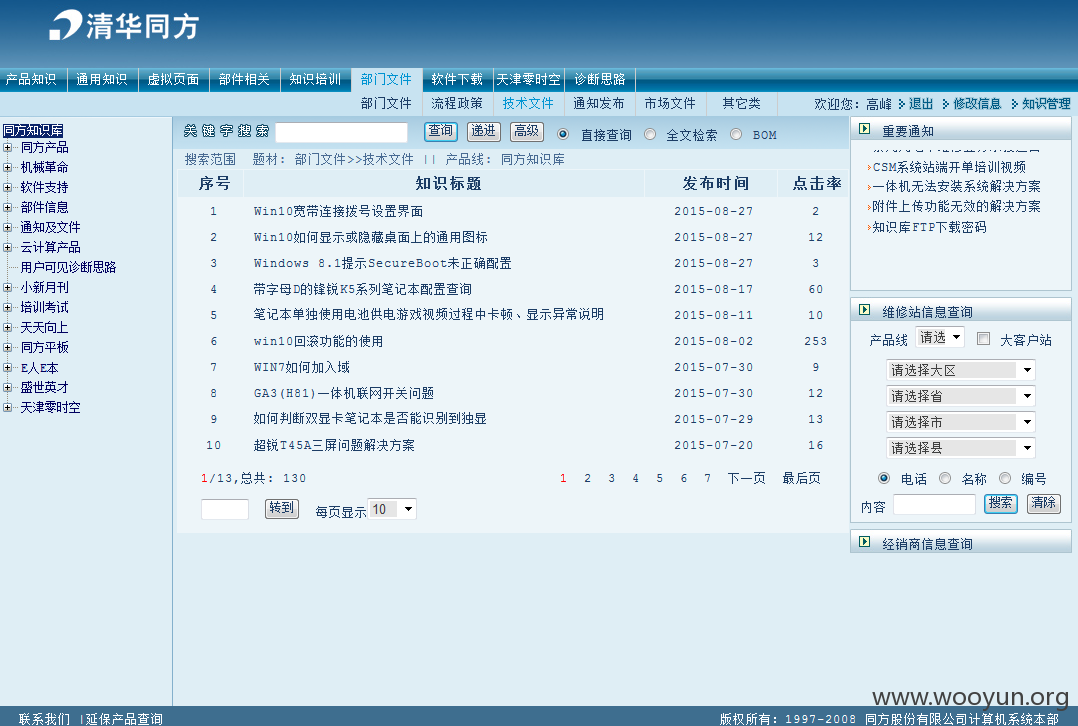The height and width of the screenshot is (726, 1078).
Task: Open article win10回滚功能的使用
Action: [x=318, y=341]
